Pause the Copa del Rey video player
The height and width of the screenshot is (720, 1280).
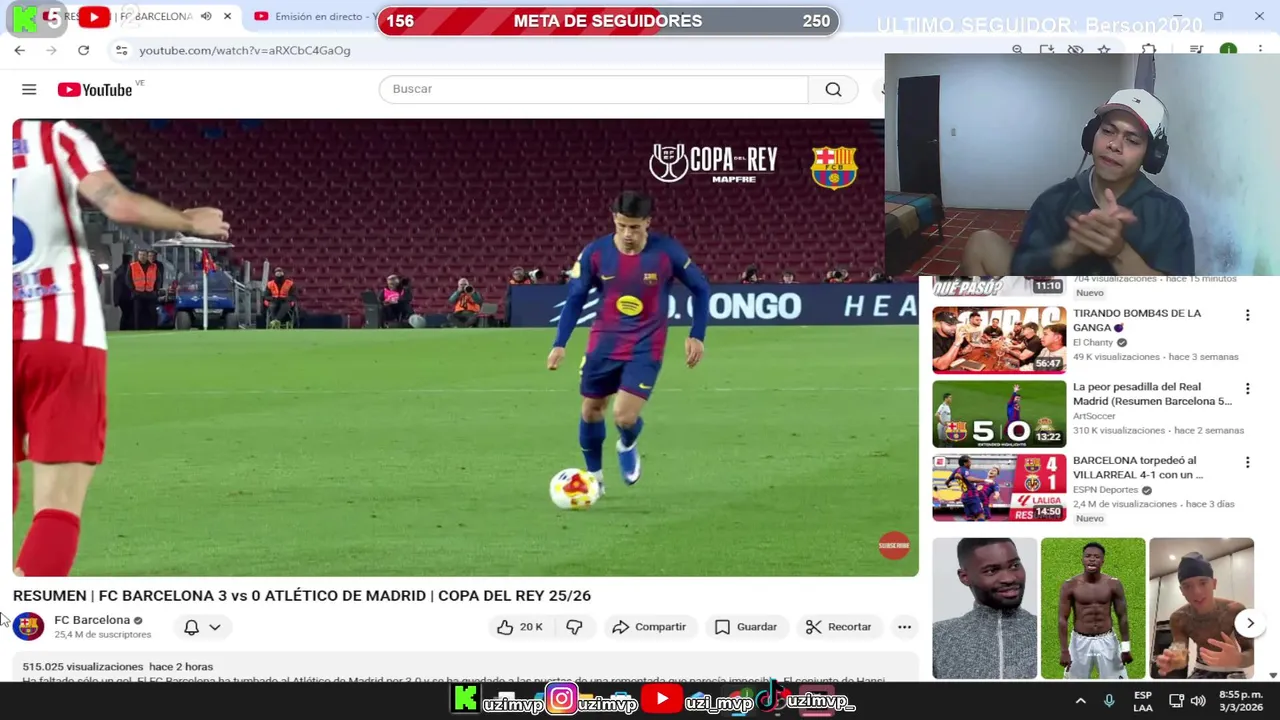(x=465, y=347)
